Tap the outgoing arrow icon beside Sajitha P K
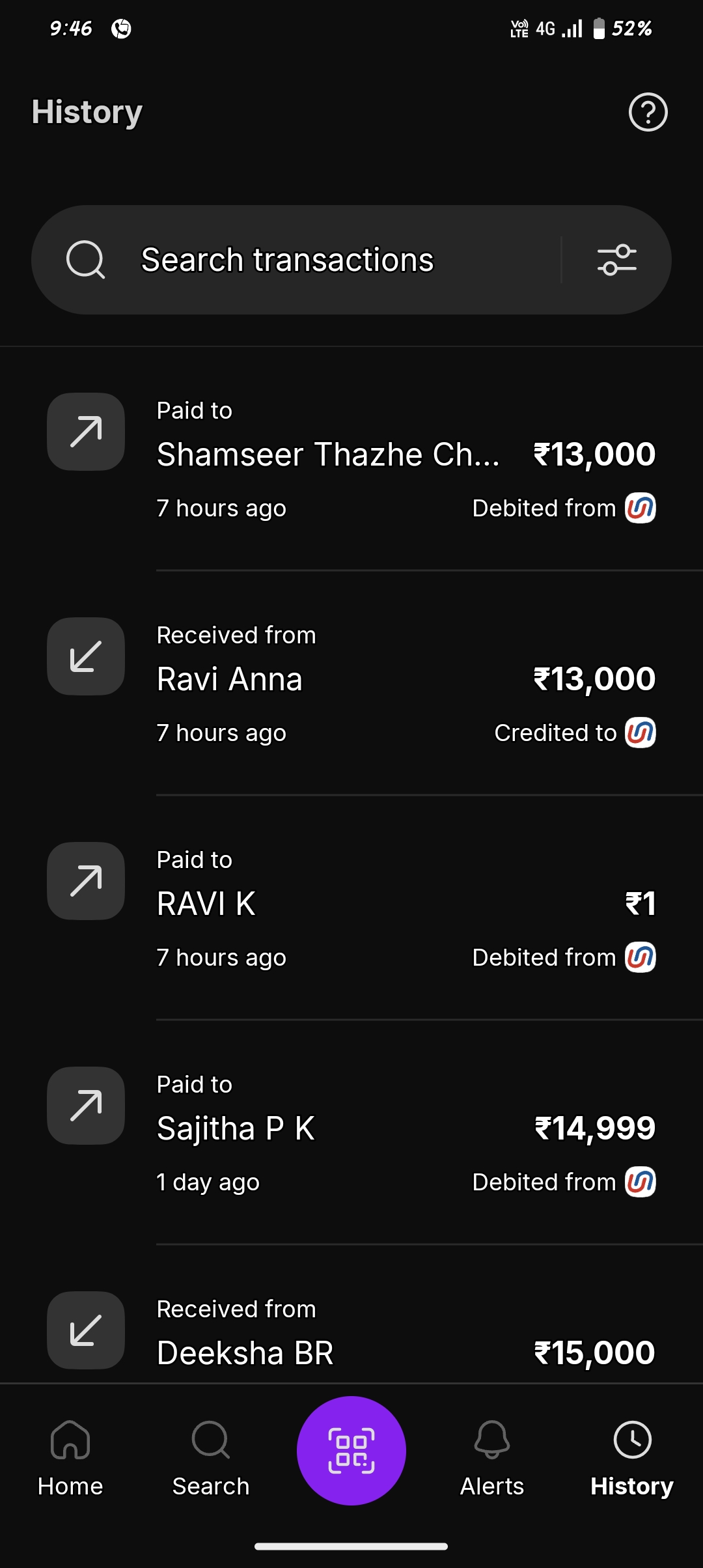703x1568 pixels. [x=86, y=1106]
